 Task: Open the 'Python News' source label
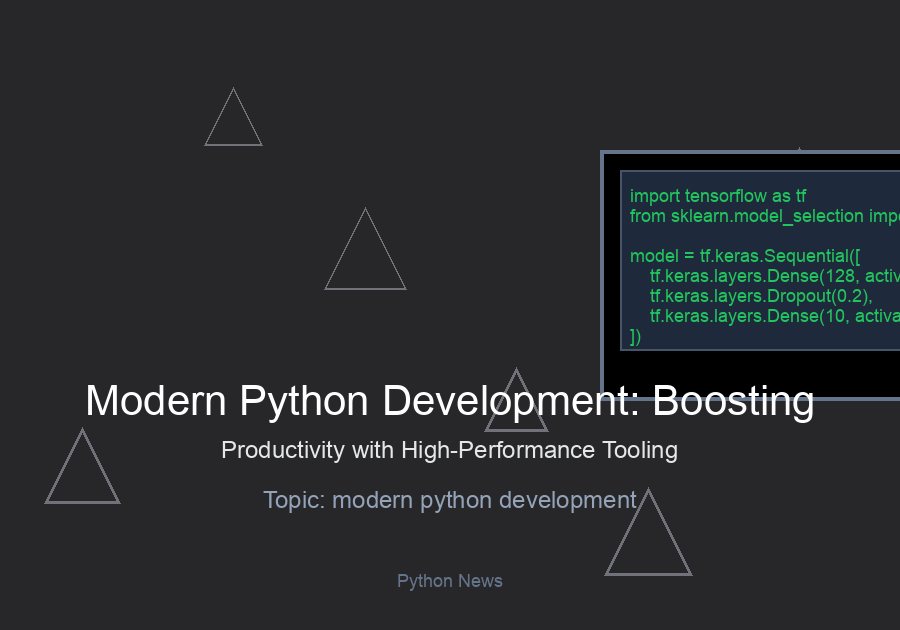tap(449, 581)
